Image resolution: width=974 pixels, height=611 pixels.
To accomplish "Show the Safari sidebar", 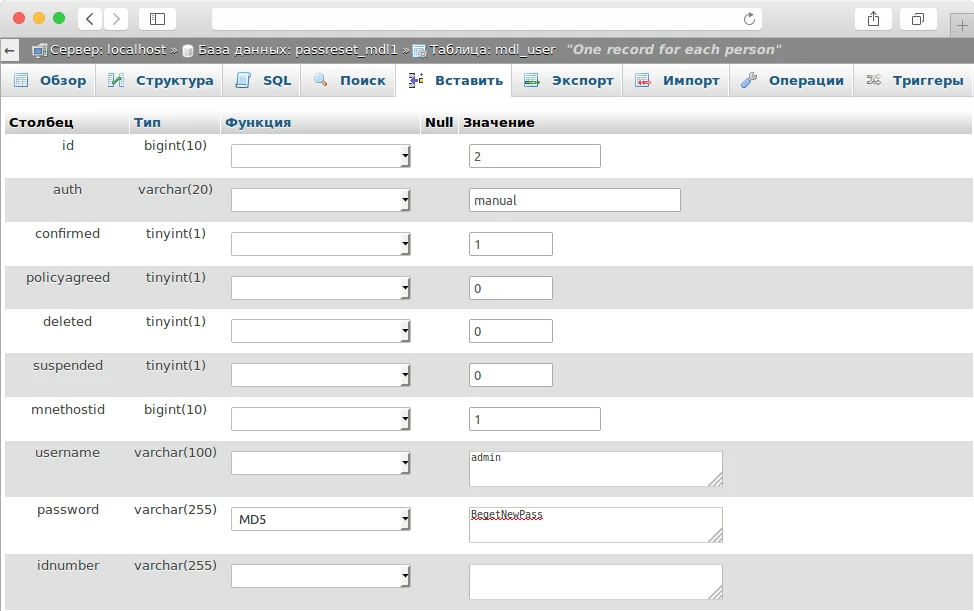I will (x=157, y=19).
